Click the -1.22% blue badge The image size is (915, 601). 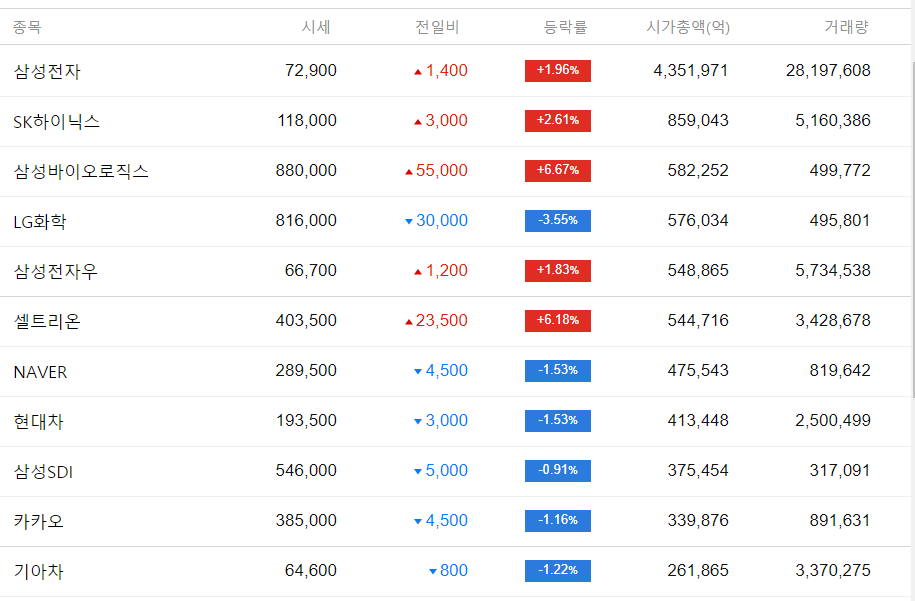pos(558,571)
